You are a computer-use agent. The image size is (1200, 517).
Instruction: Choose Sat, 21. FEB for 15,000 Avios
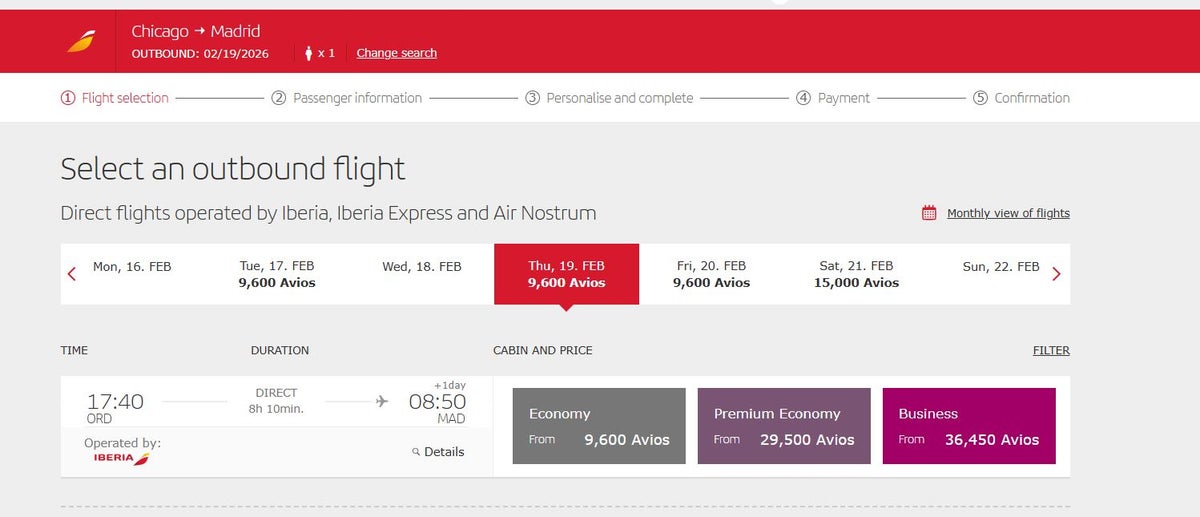(855, 274)
